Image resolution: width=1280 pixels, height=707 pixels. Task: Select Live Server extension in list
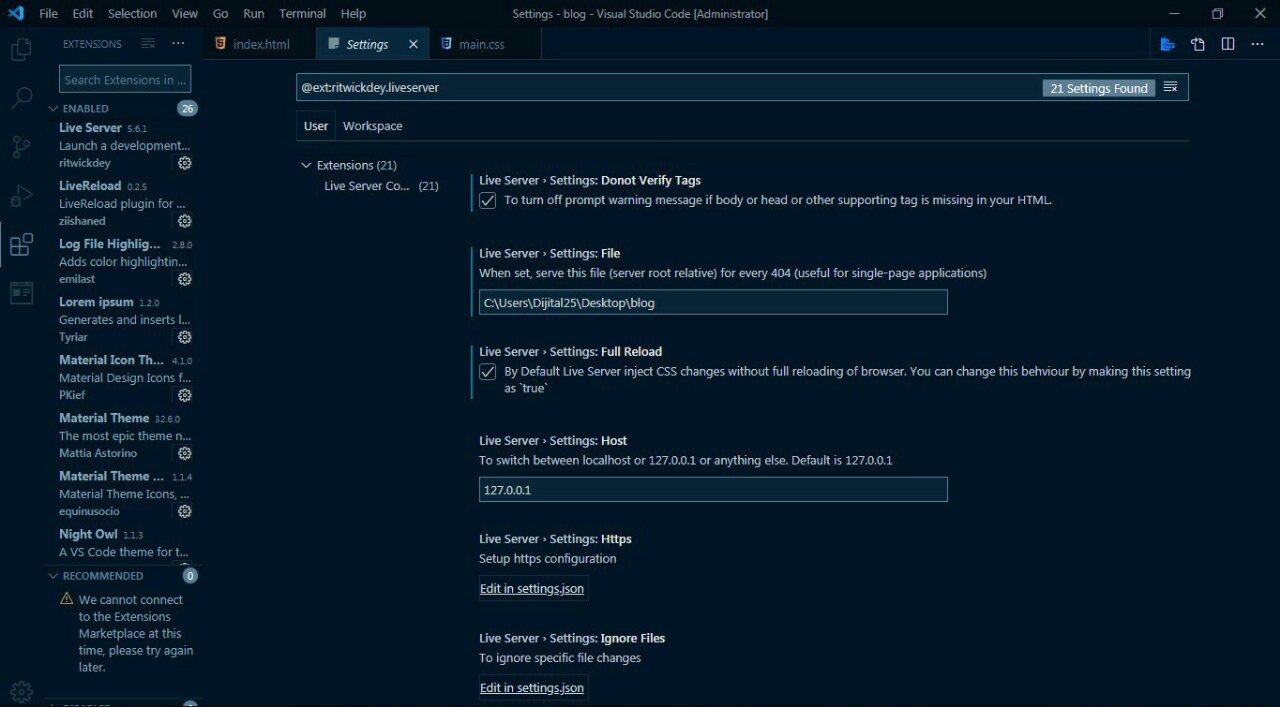(x=124, y=145)
